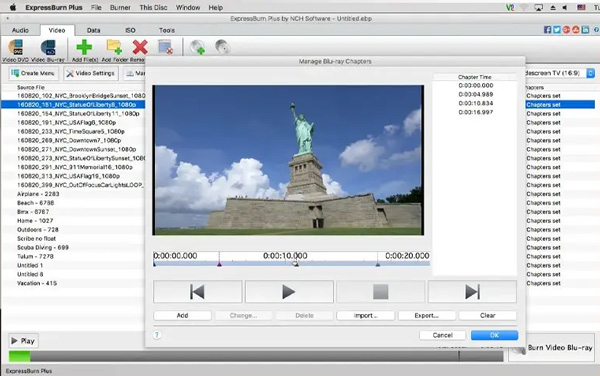Screen dimensions: 600x376
Task: Click the plain grey disc icon in toolbar
Action: click(222, 47)
